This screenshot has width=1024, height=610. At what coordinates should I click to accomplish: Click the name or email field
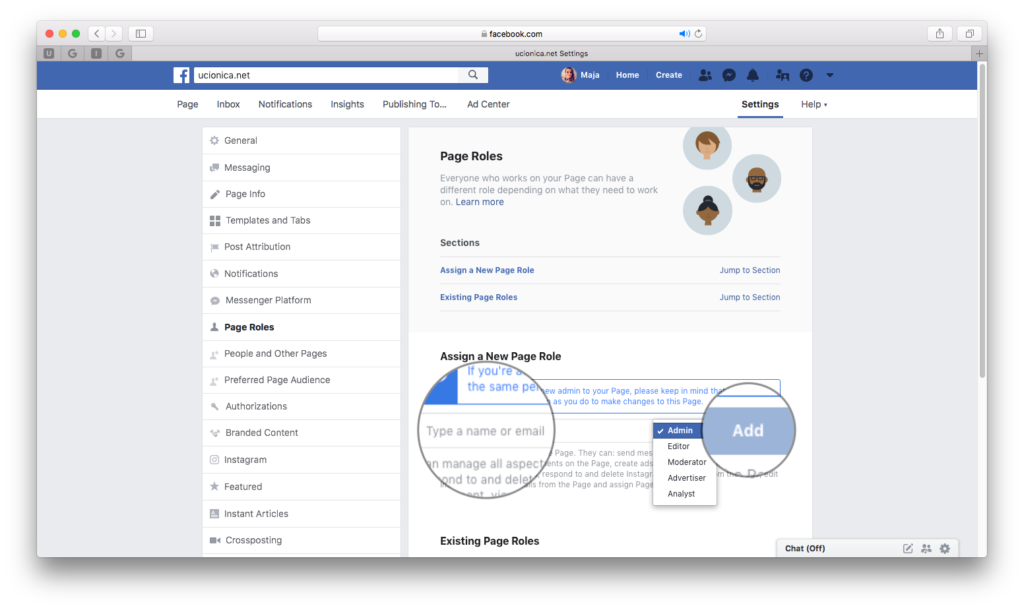(486, 431)
